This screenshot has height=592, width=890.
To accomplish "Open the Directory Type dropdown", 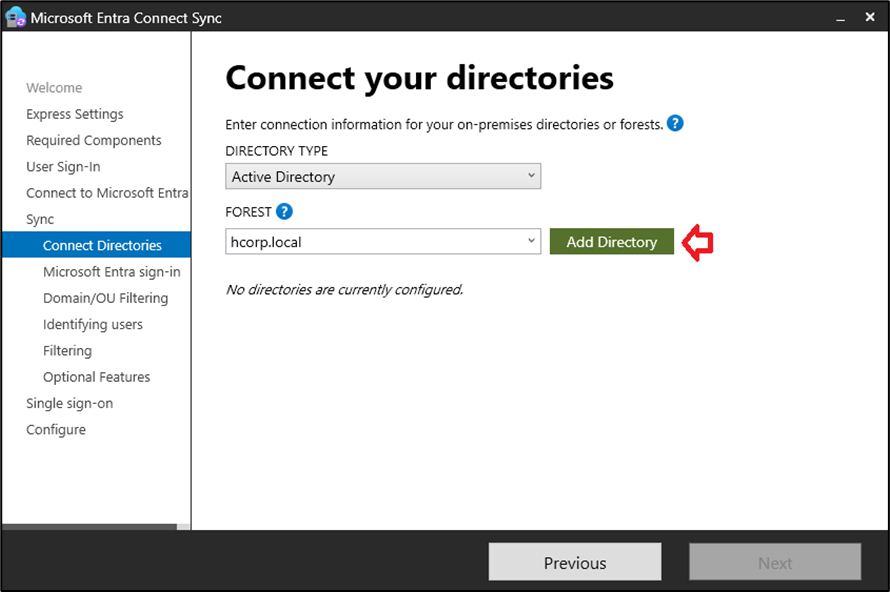I will point(383,177).
